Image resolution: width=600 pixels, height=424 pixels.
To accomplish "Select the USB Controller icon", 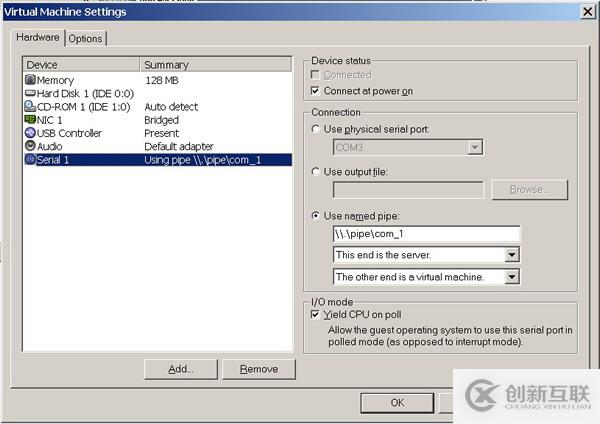I will coord(30,133).
